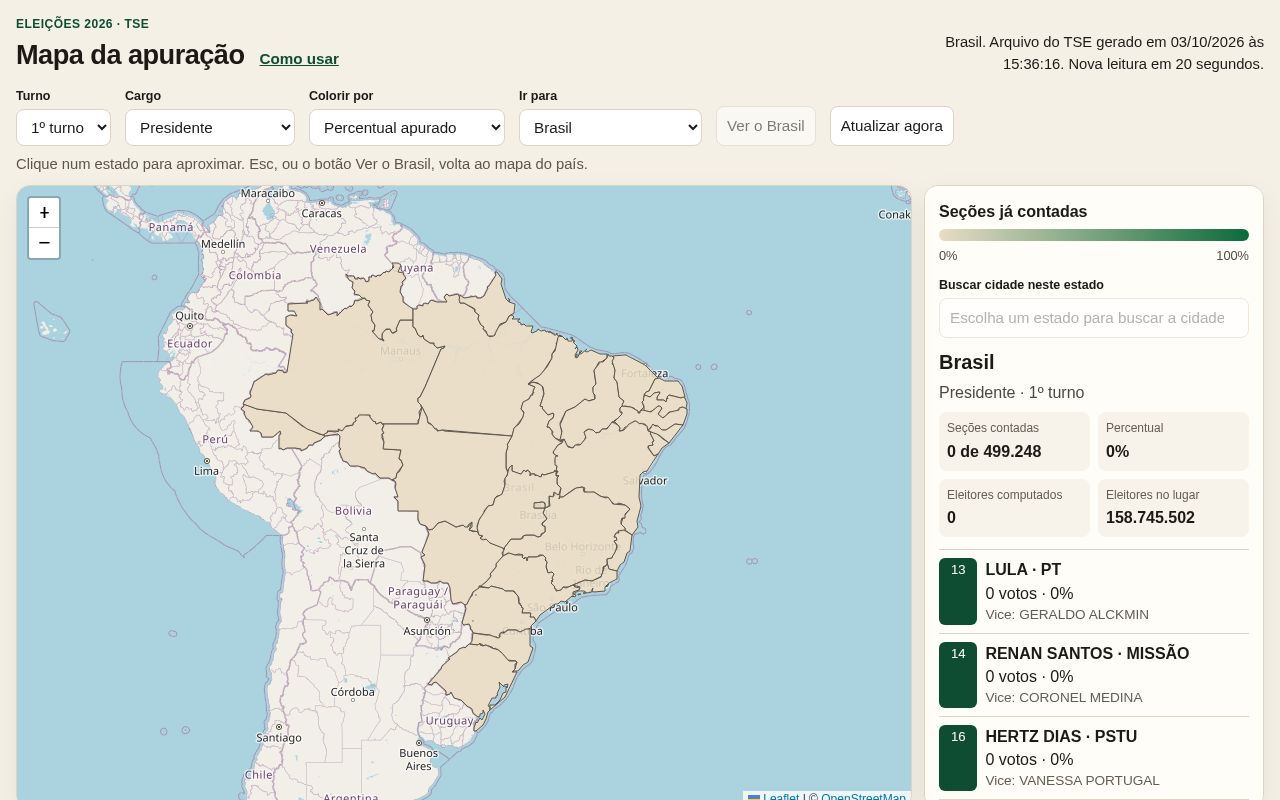Click the Seções já contadas gradient bar
Viewport: 1280px width, 800px height.
[x=1094, y=235]
